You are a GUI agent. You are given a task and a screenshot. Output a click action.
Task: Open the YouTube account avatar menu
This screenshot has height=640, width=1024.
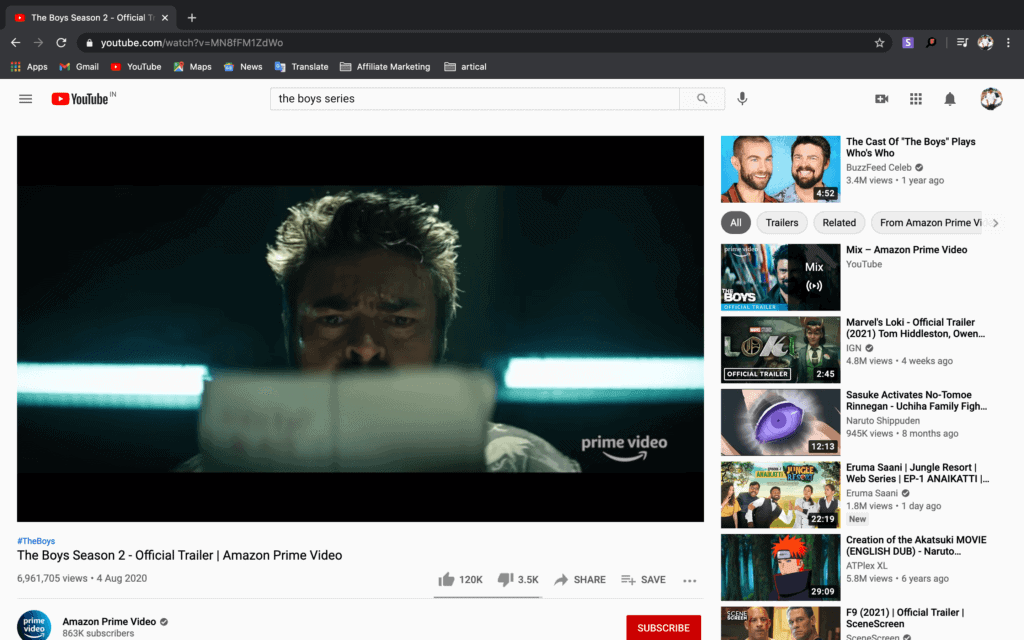coord(991,99)
